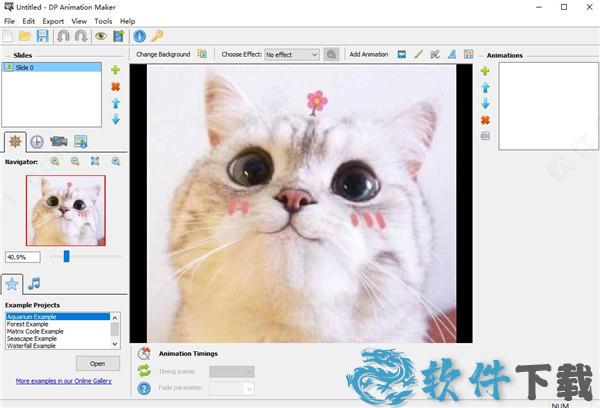Open the View menu
Image resolution: width=600 pixels, height=408 pixels.
(79, 21)
